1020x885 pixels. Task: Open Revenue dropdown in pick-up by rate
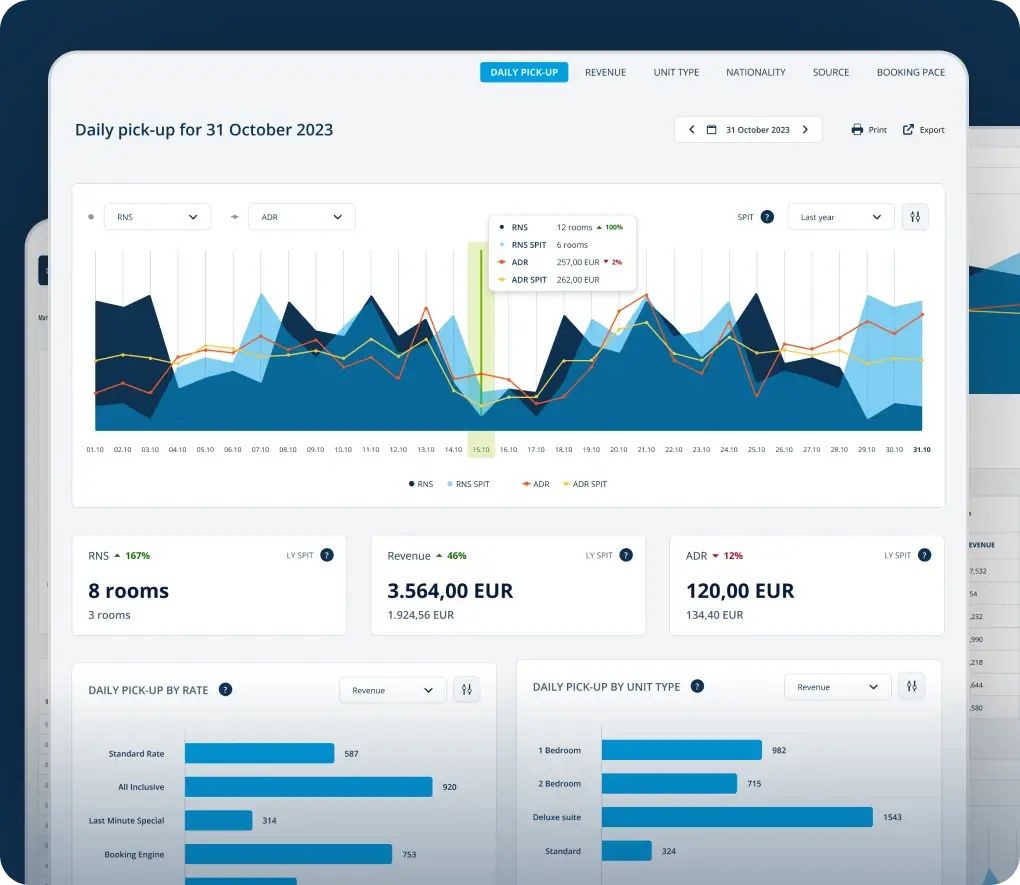[x=393, y=690]
